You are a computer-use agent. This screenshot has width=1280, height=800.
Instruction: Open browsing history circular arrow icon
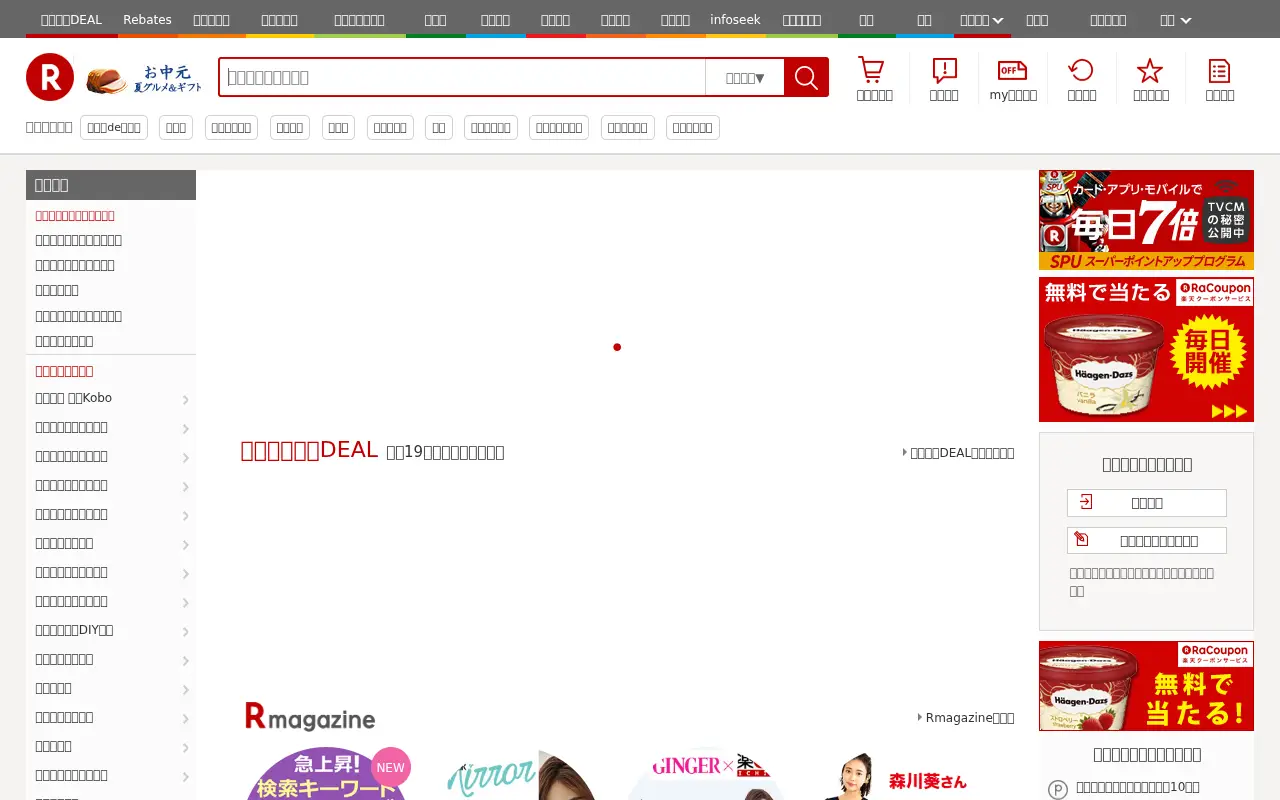pyautogui.click(x=1081, y=70)
